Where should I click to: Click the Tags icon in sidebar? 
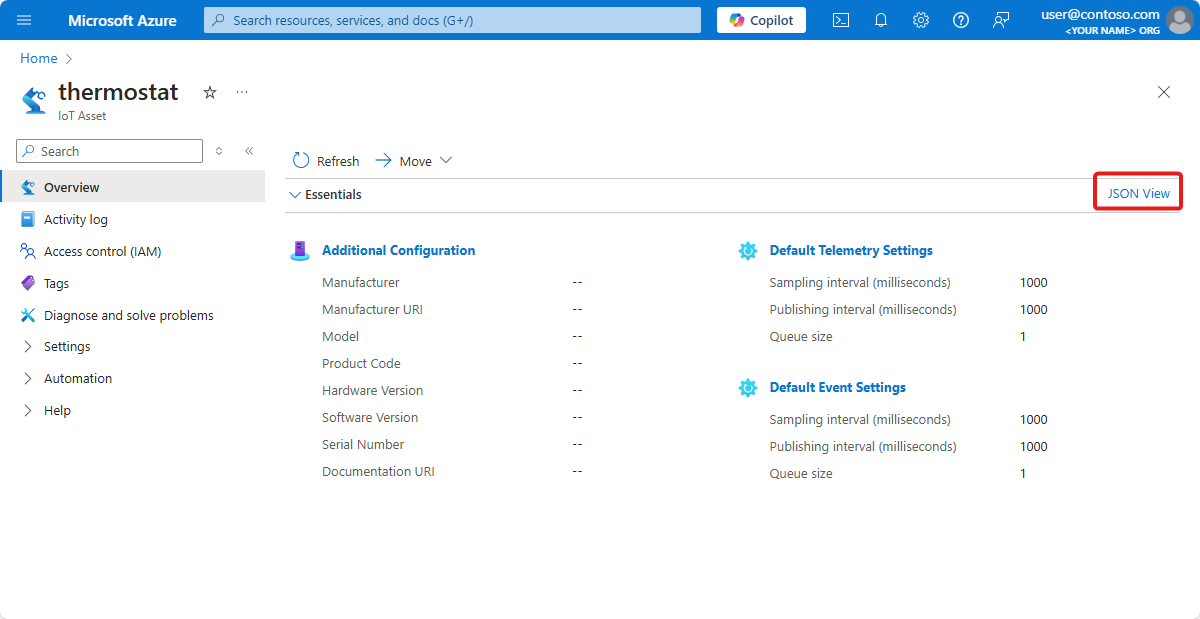click(28, 283)
